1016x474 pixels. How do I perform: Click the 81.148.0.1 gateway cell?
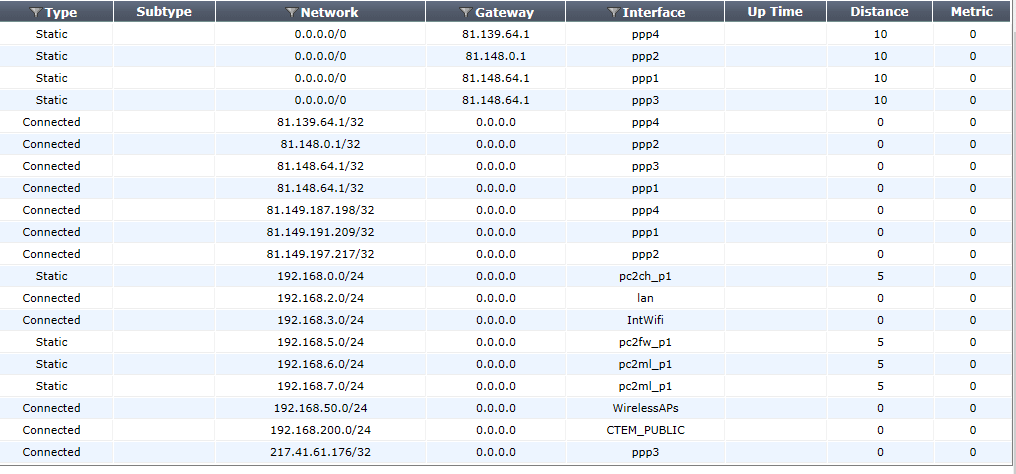(x=495, y=56)
